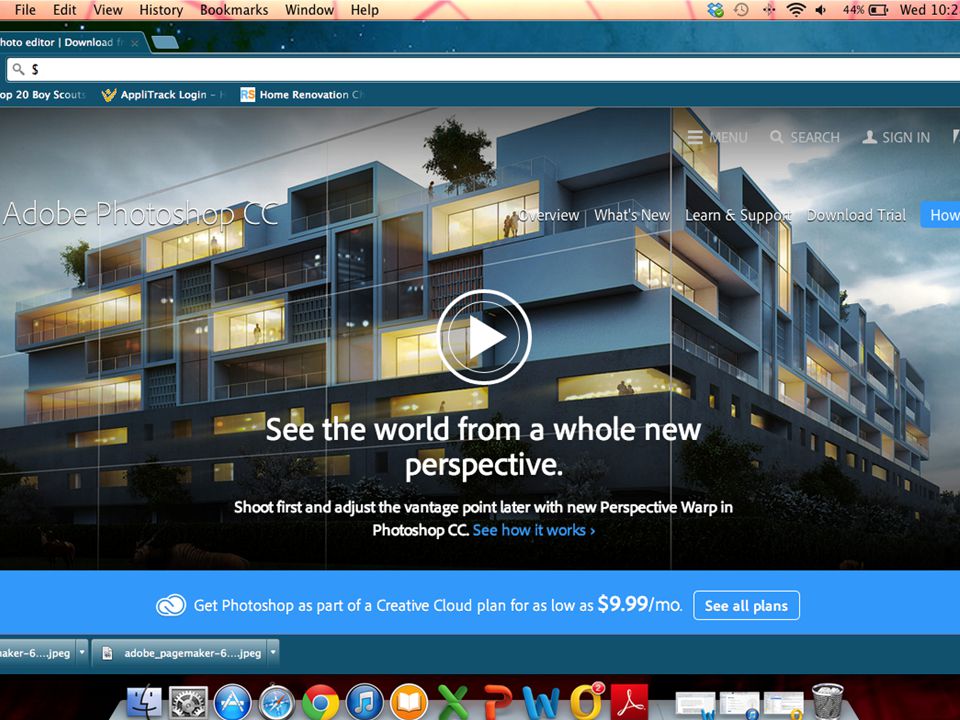Open the Window menu
Screen dimensions: 960x720
[310, 10]
